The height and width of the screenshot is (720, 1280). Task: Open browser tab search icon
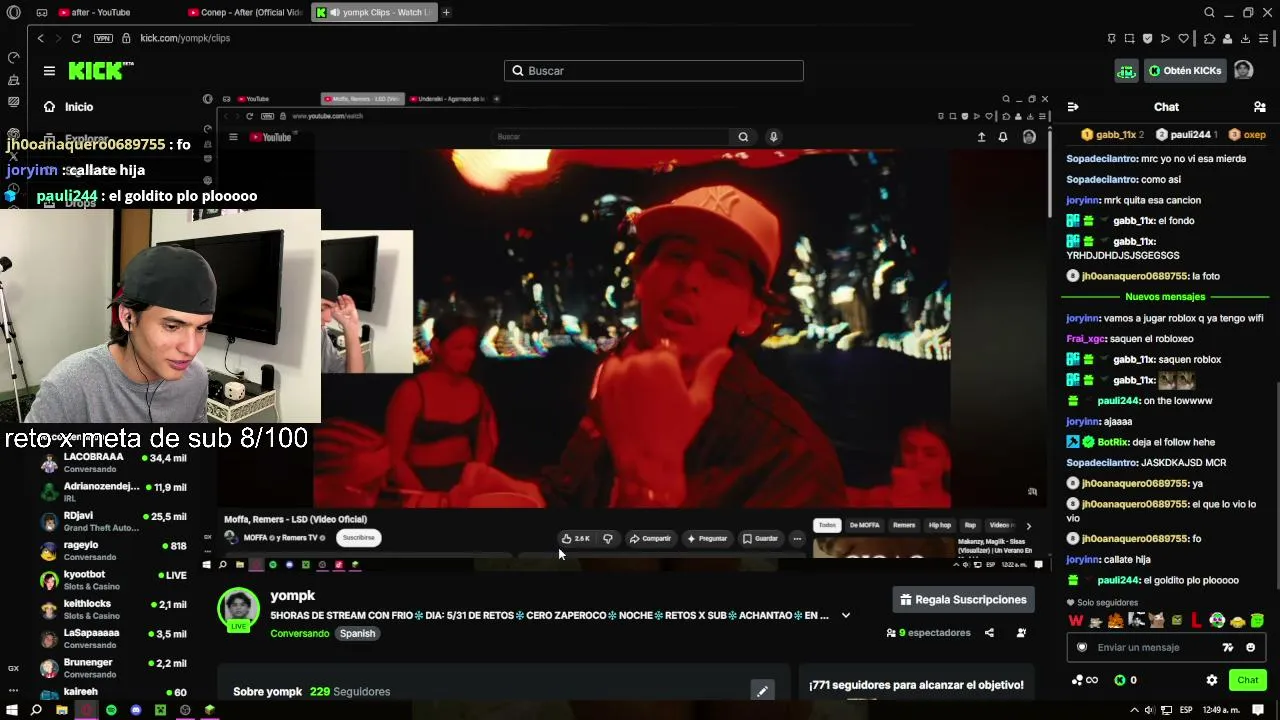click(1209, 13)
